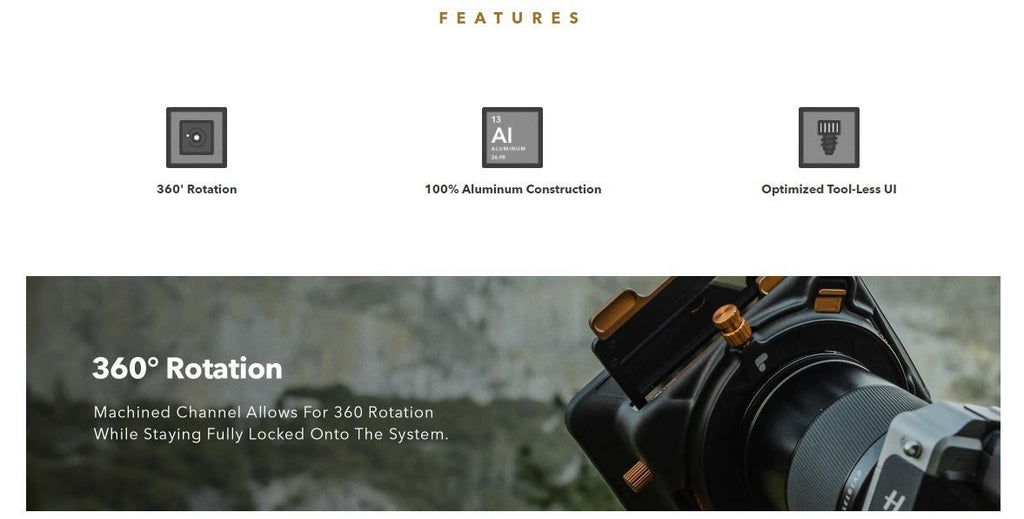Click the Hasselblad H logo on camera

(x=894, y=501)
